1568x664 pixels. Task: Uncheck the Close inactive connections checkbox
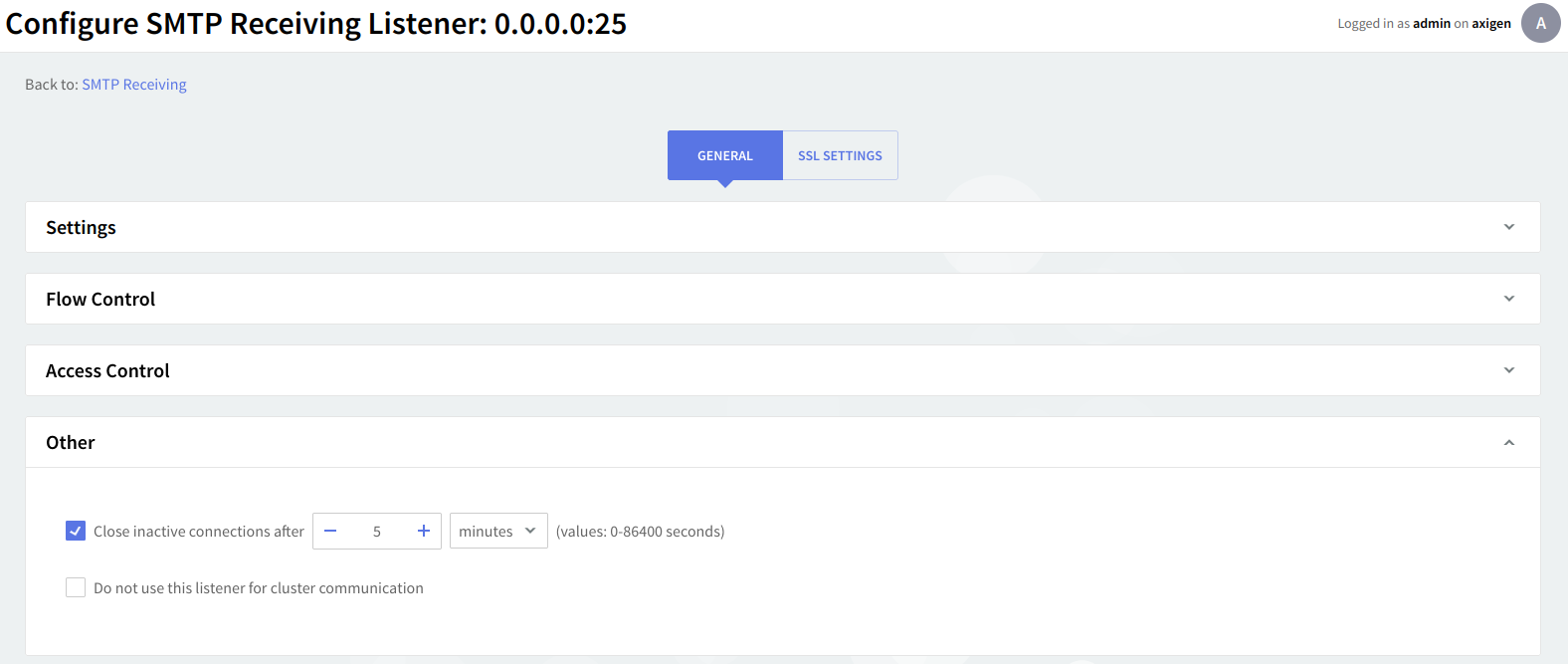pyautogui.click(x=76, y=532)
